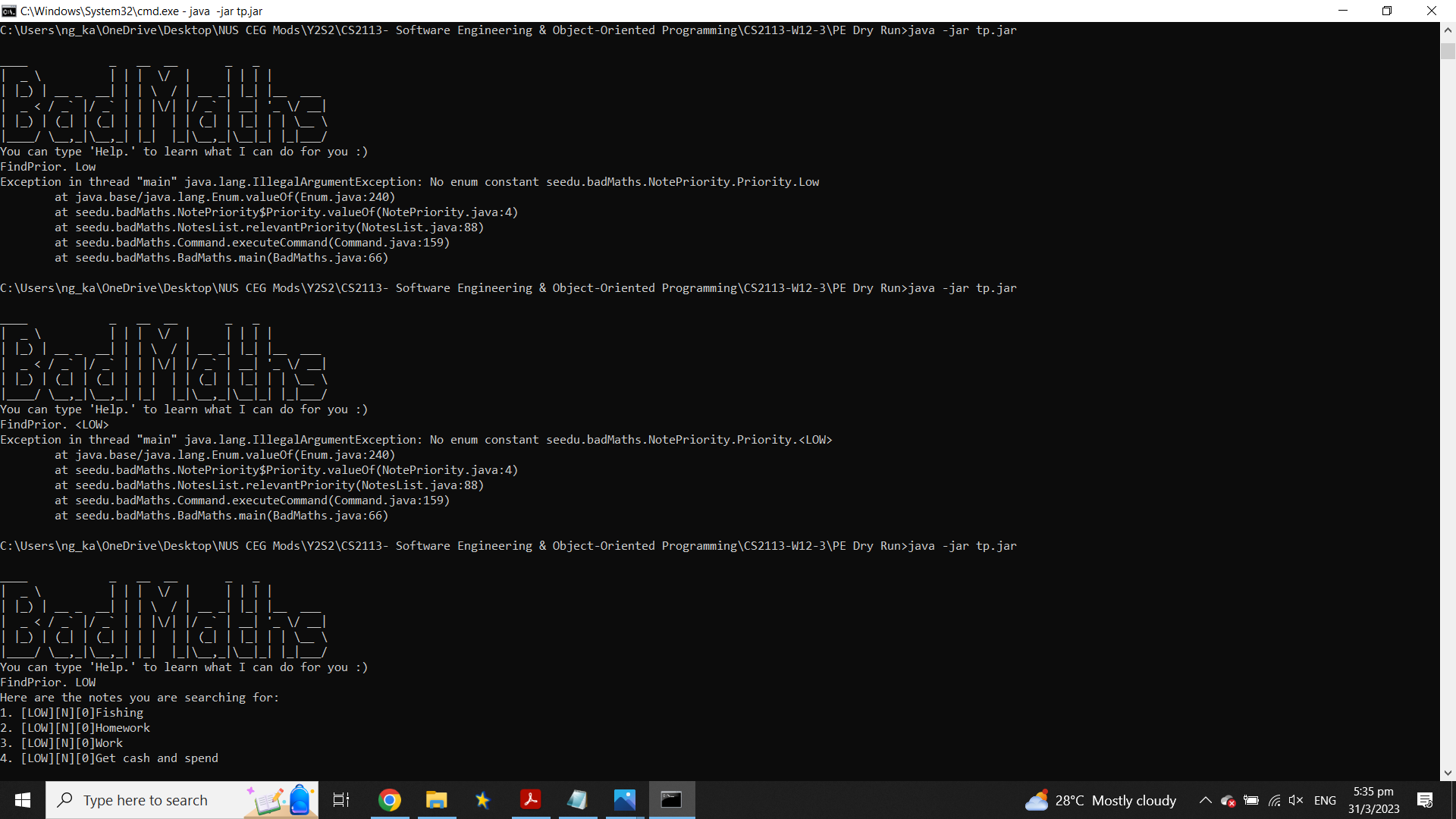
Task: Open the yellow star app on taskbar
Action: (483, 800)
